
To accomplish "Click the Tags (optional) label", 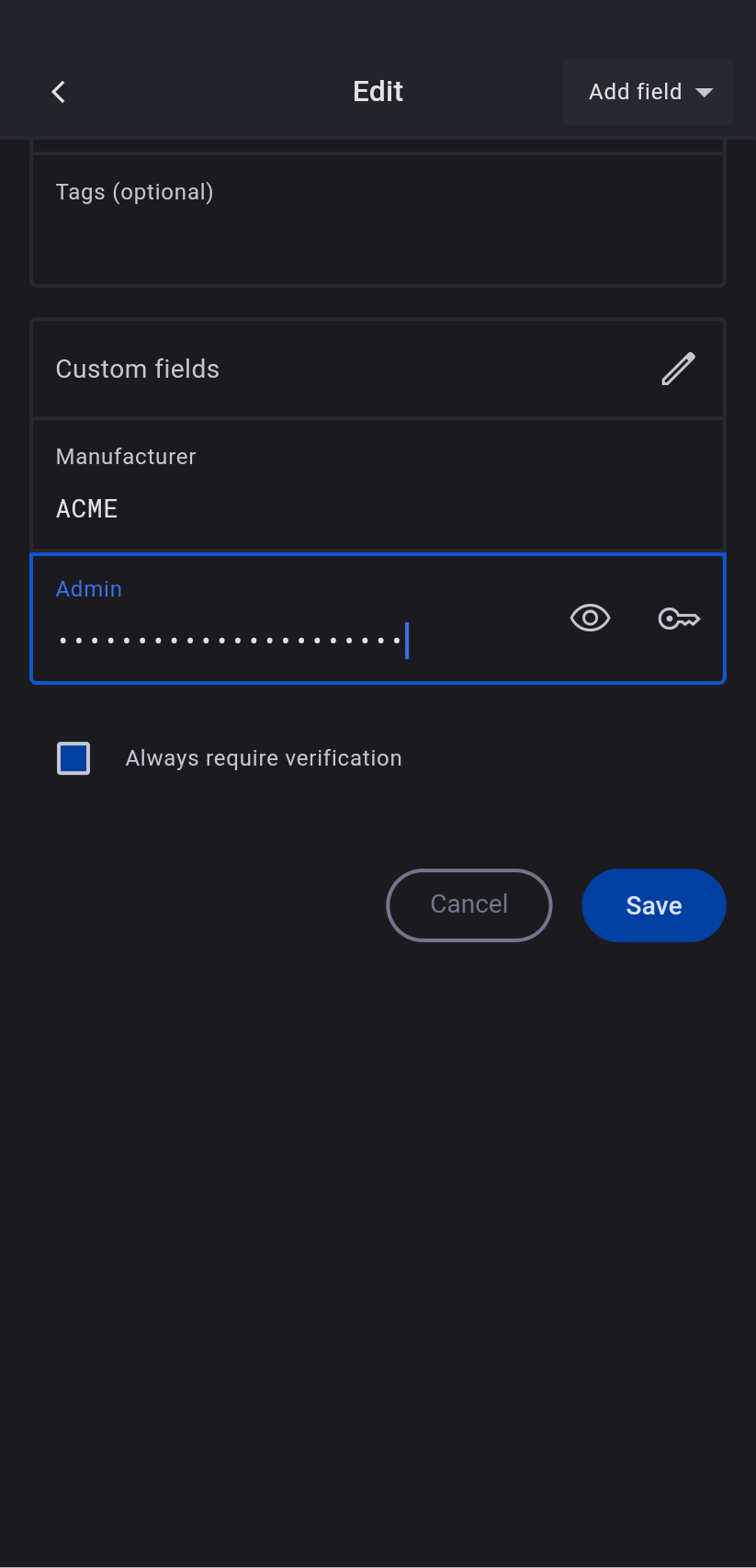I will (x=134, y=192).
